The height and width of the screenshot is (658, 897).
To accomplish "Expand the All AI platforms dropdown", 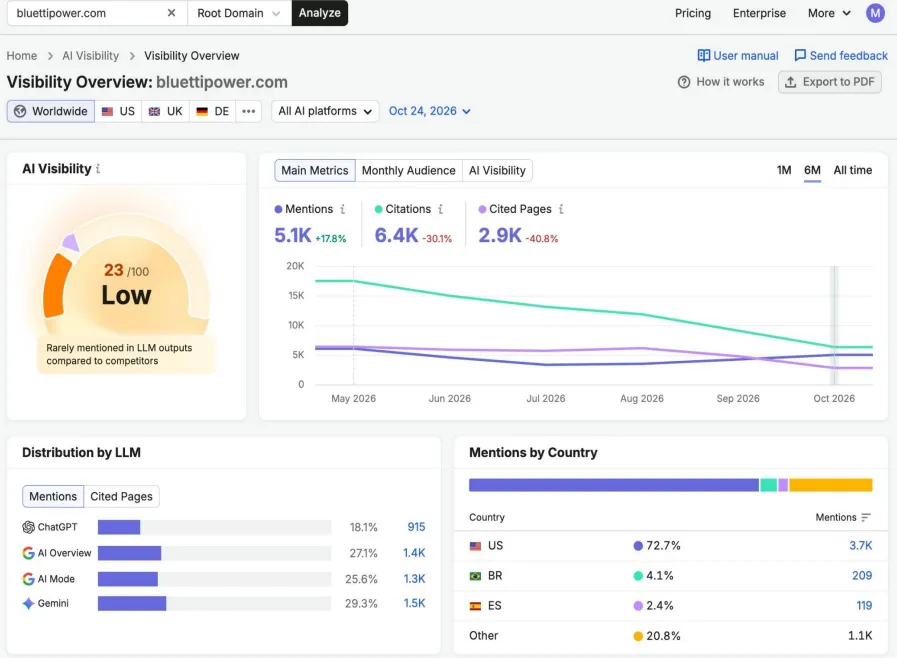I will tap(325, 111).
